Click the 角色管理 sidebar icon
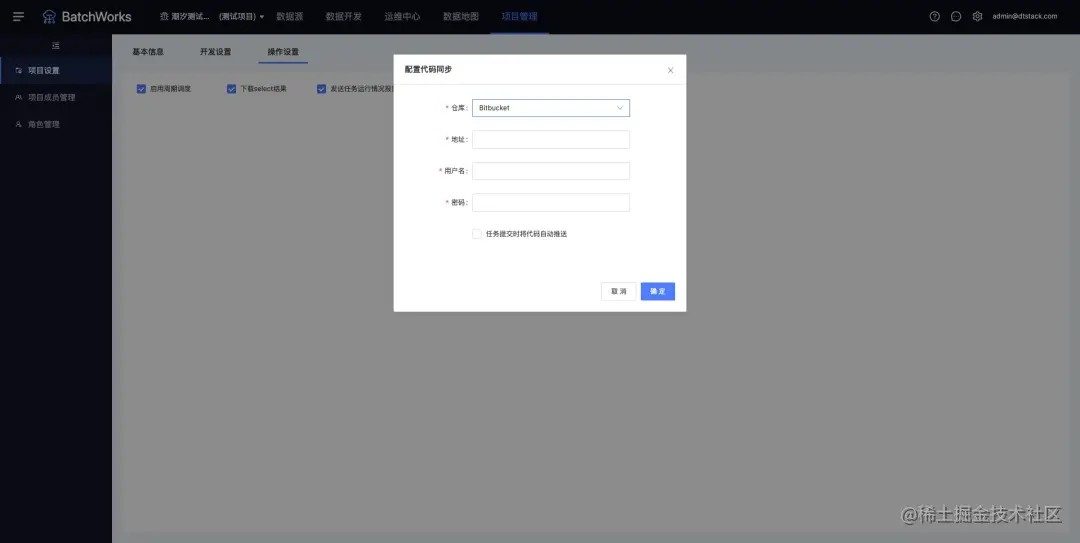 [19, 124]
